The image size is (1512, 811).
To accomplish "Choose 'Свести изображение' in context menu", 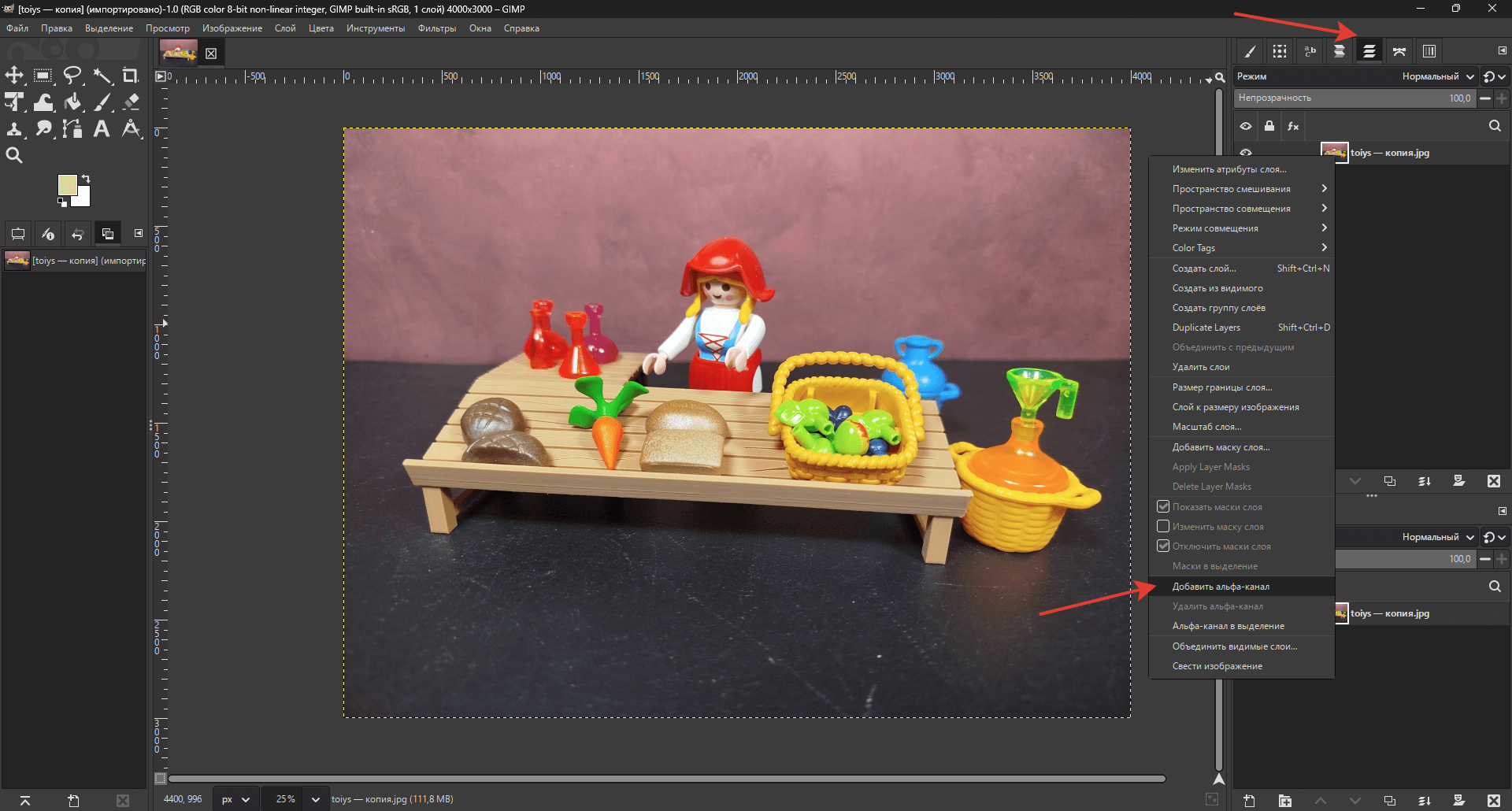I will [x=1242, y=666].
